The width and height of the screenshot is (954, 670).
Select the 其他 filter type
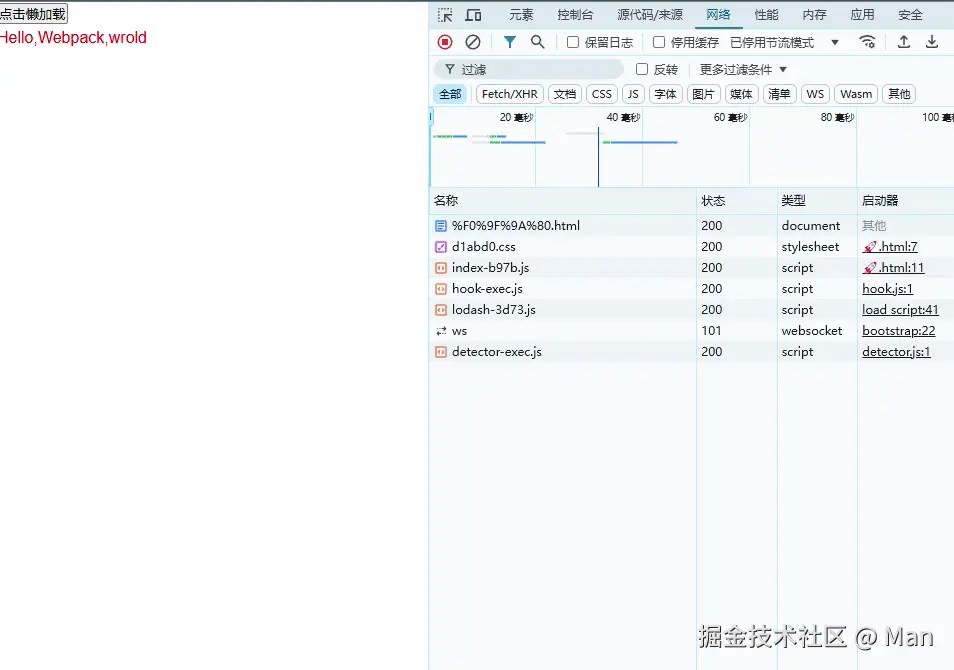point(899,94)
